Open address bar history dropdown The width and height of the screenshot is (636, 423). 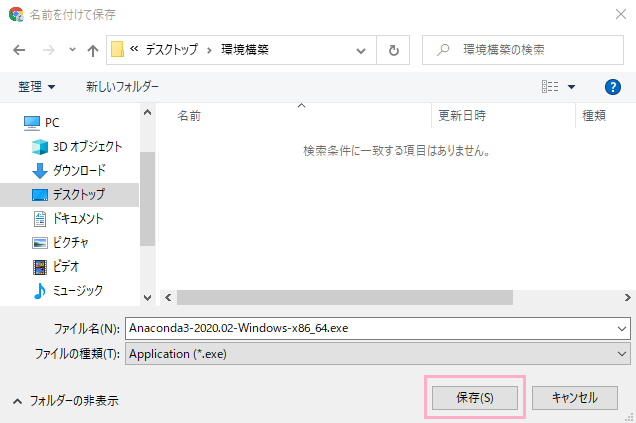point(361,51)
